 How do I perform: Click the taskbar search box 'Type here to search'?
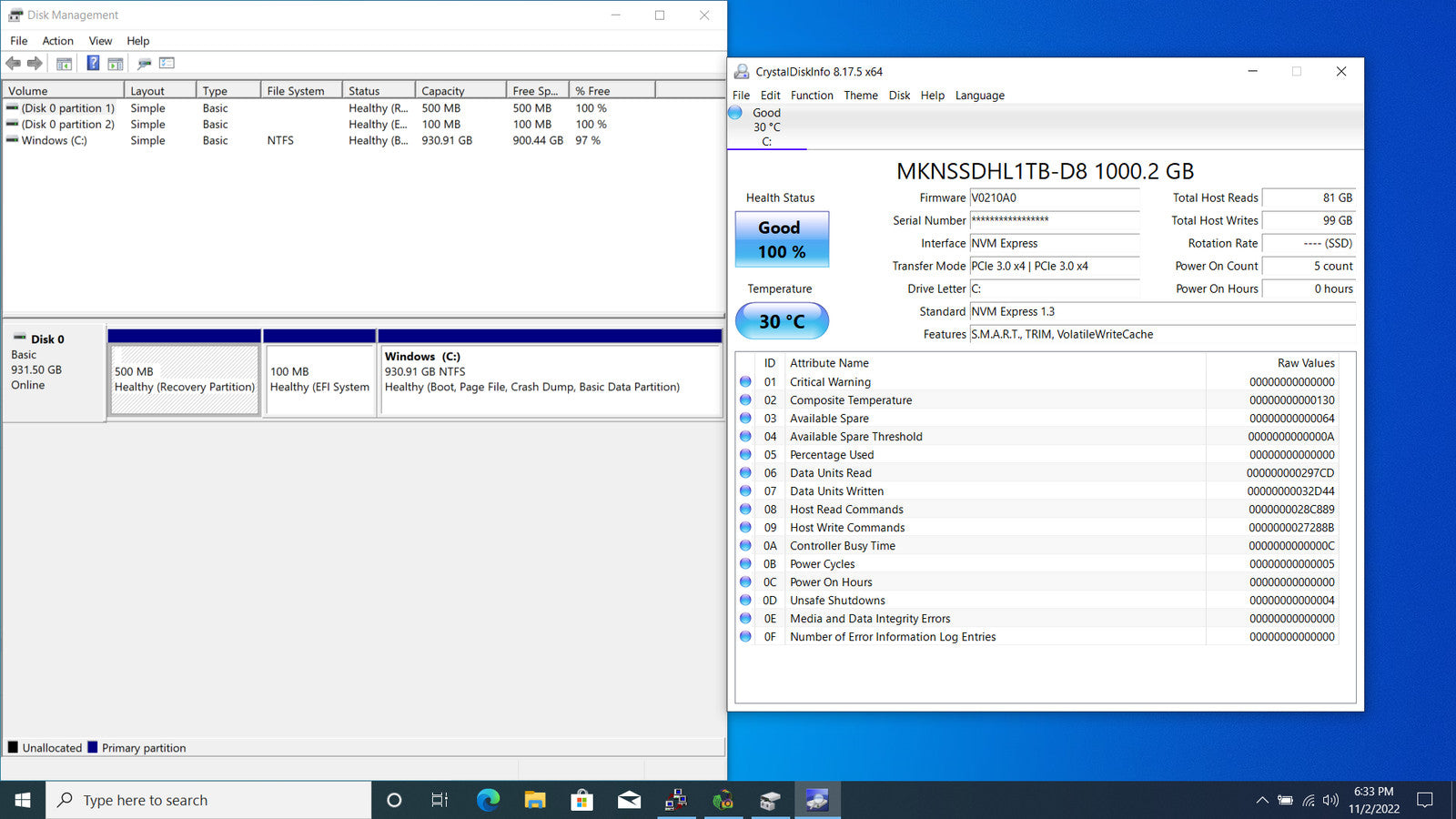pyautogui.click(x=208, y=800)
